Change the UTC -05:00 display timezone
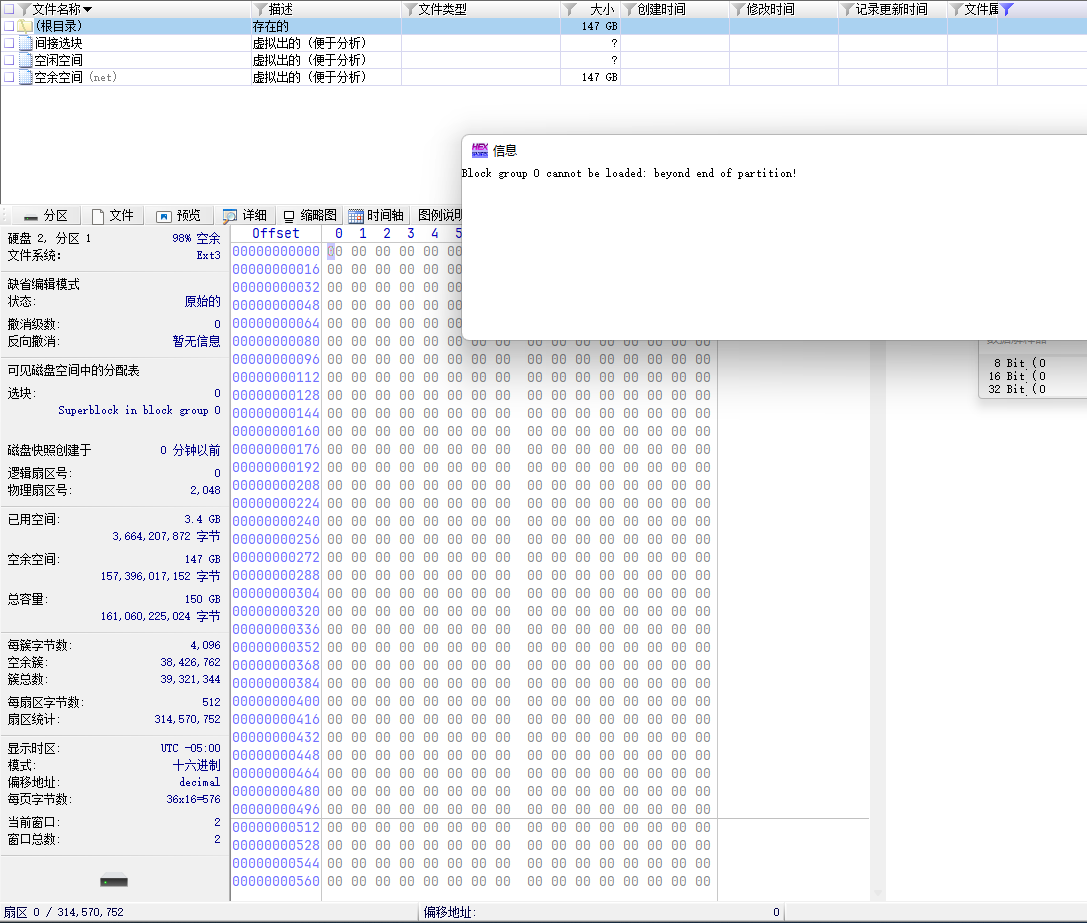Screen dimensions: 1087x923 click(x=191, y=748)
